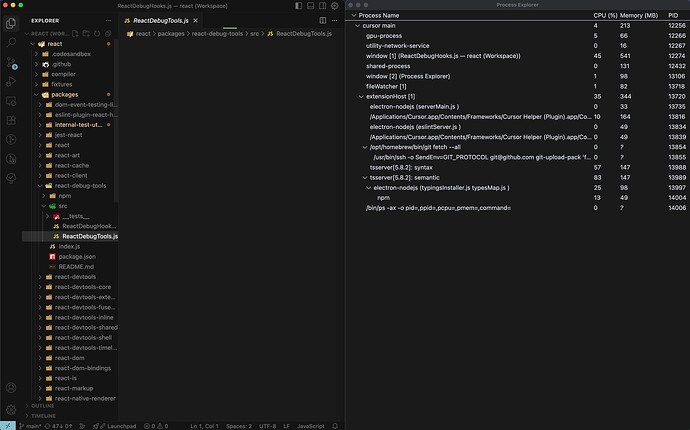Open index.js in explorer tree

pyautogui.click(x=69, y=246)
